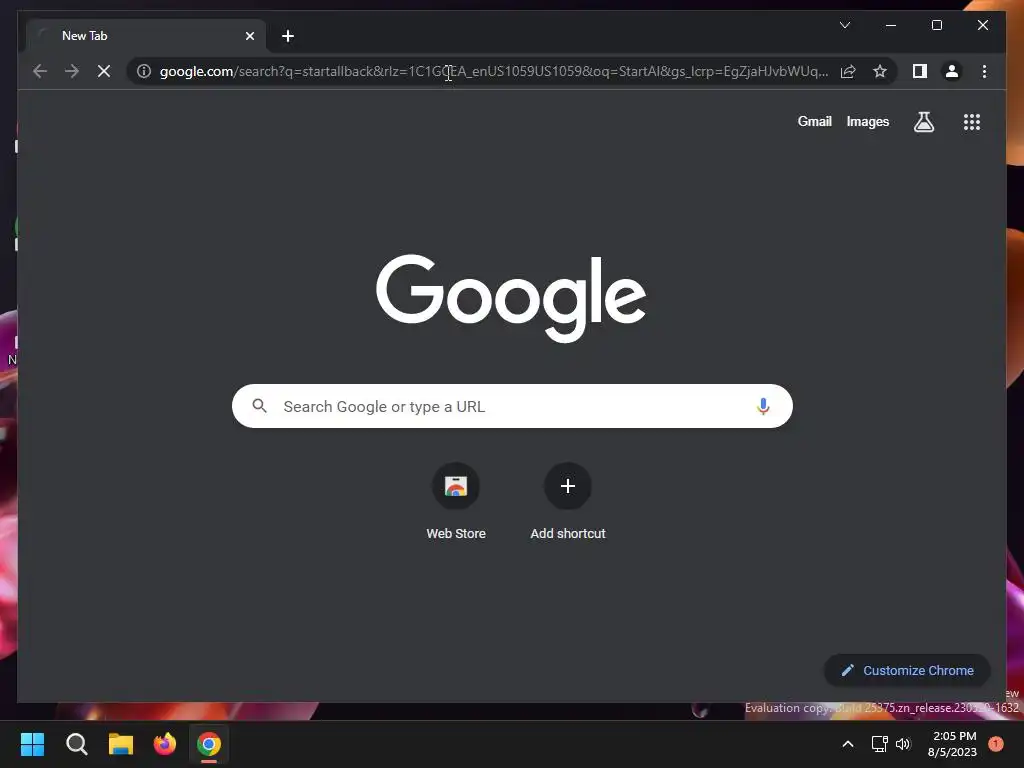Open volume control in tray
This screenshot has width=1024, height=768.
pos(903,744)
